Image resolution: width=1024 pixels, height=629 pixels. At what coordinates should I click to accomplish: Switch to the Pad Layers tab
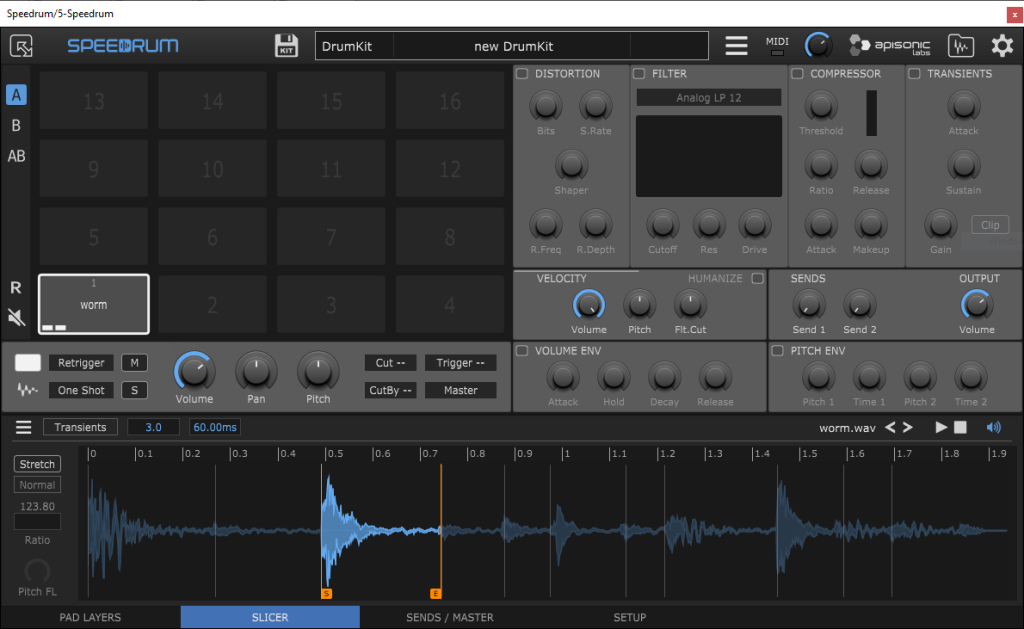(x=90, y=617)
